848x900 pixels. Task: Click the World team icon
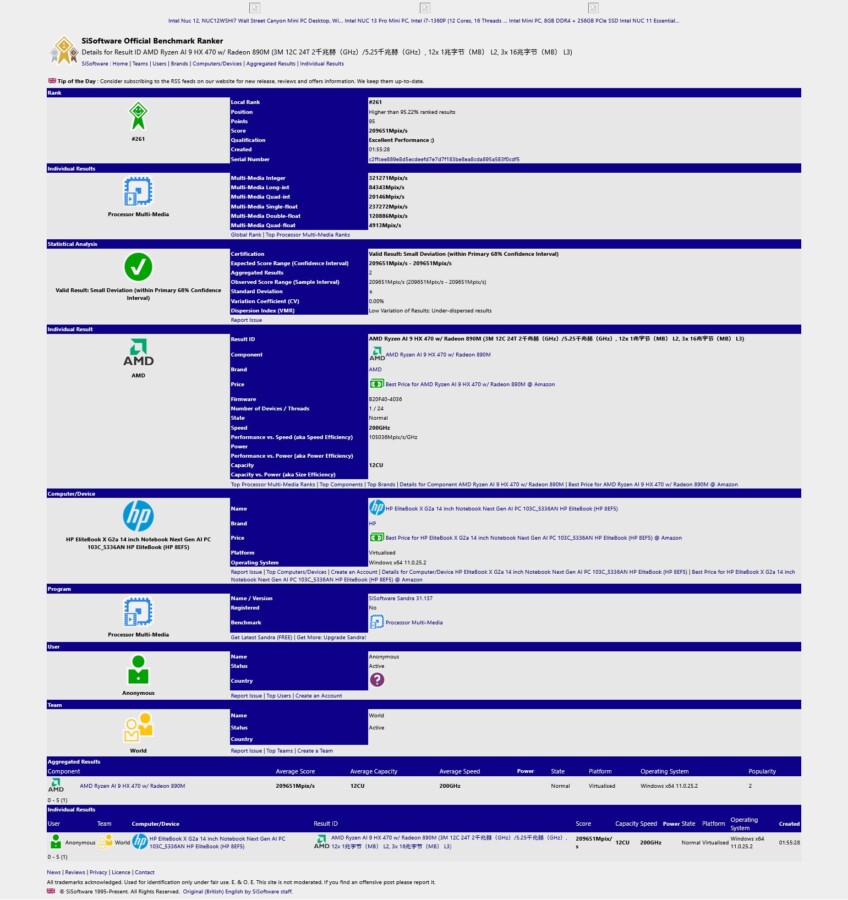pyautogui.click(x=138, y=728)
